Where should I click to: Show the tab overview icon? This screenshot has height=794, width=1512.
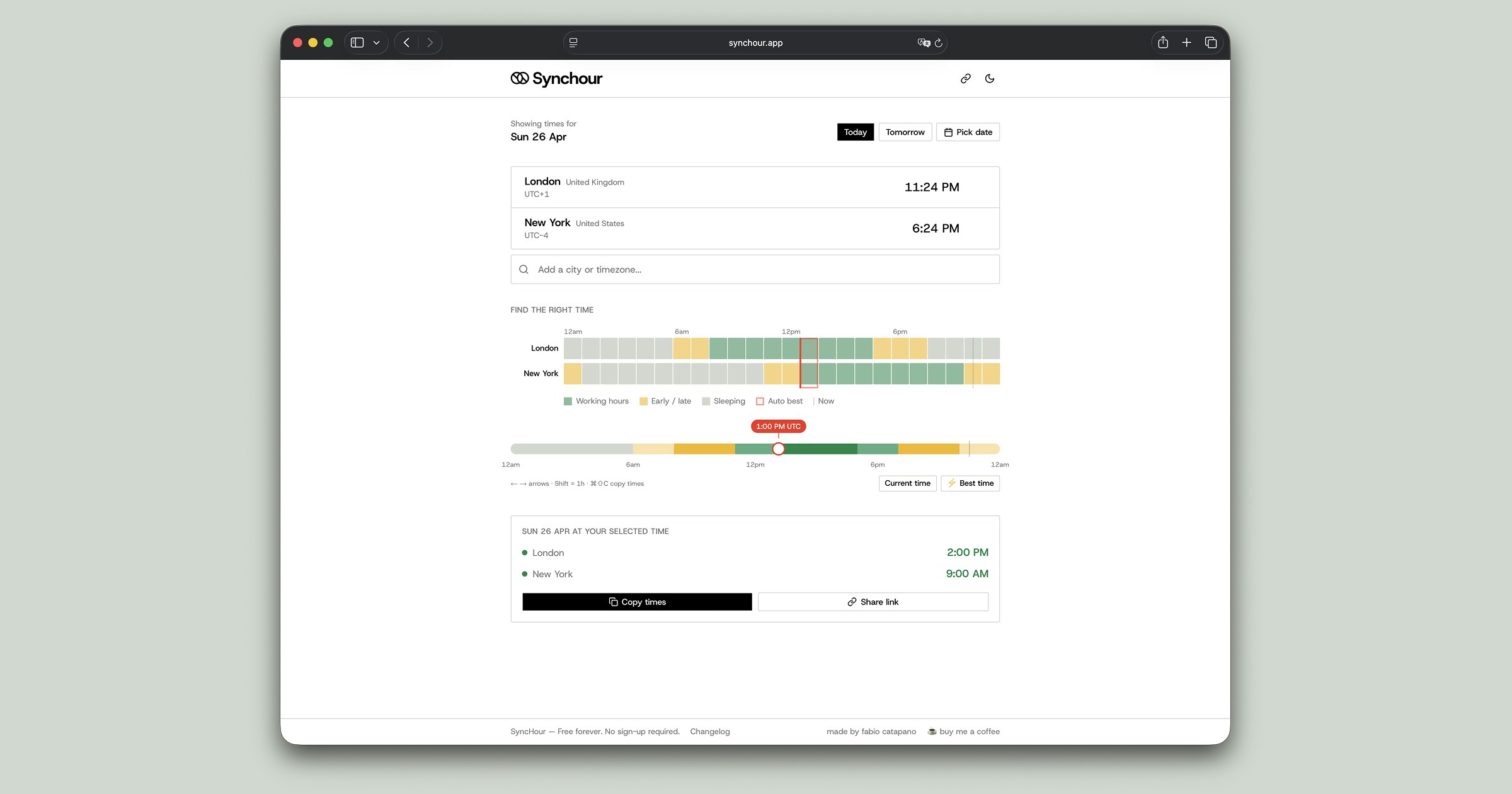click(1210, 43)
